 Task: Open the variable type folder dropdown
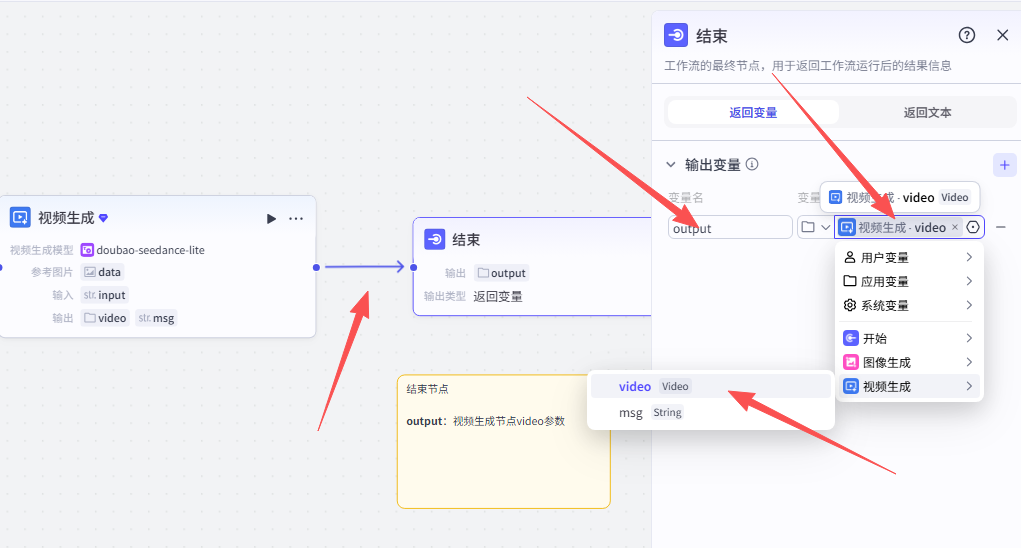coord(815,227)
